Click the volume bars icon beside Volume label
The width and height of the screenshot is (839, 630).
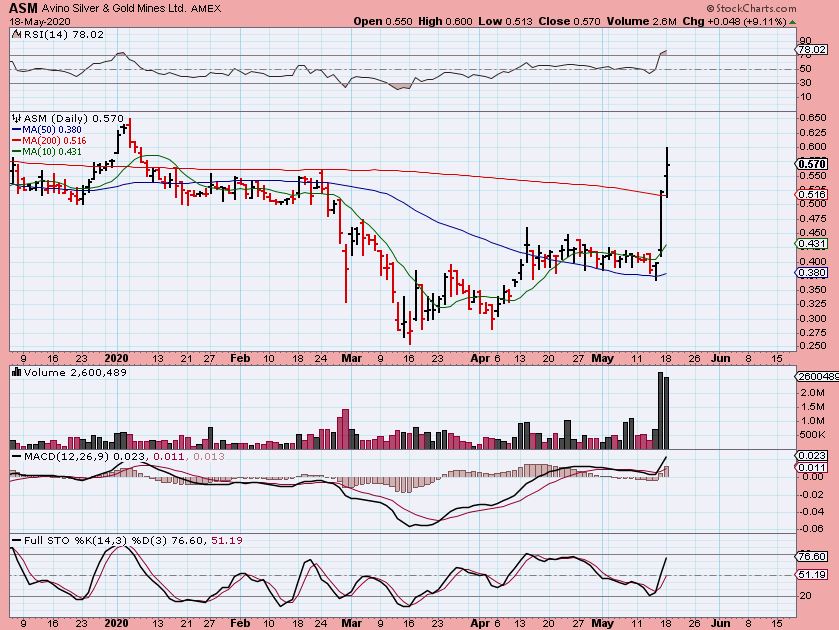pyautogui.click(x=17, y=372)
